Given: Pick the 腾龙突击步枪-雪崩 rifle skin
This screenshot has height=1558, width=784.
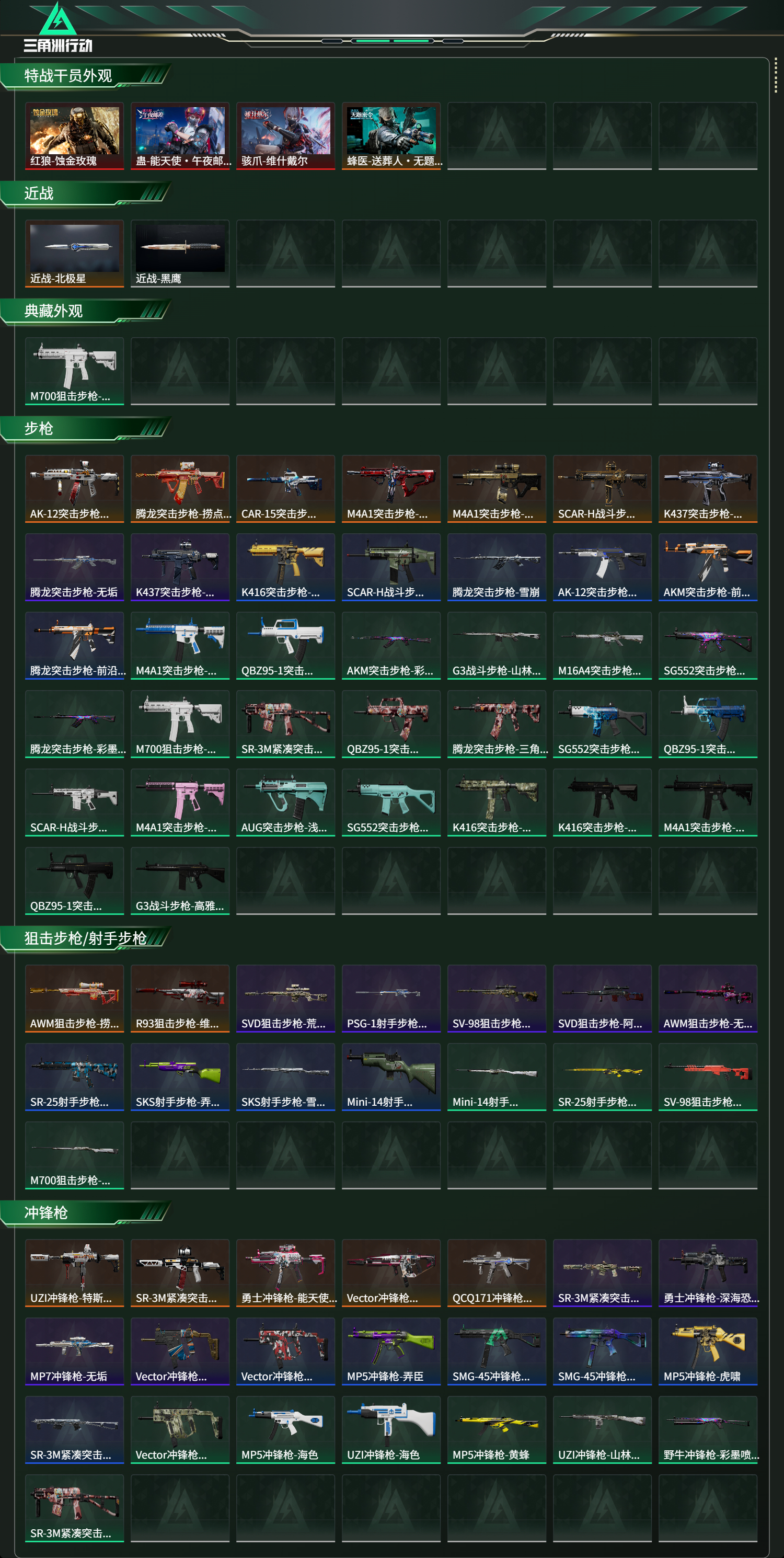Looking at the screenshot, I should tap(496, 567).
